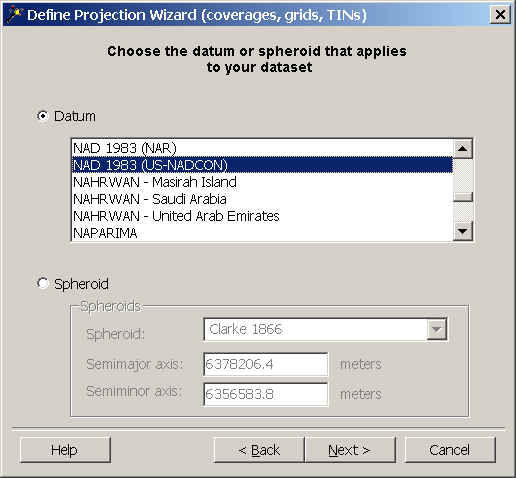Screen dimensions: 516x478
Task: Click the datum list scroll up arrow
Action: pos(463,148)
